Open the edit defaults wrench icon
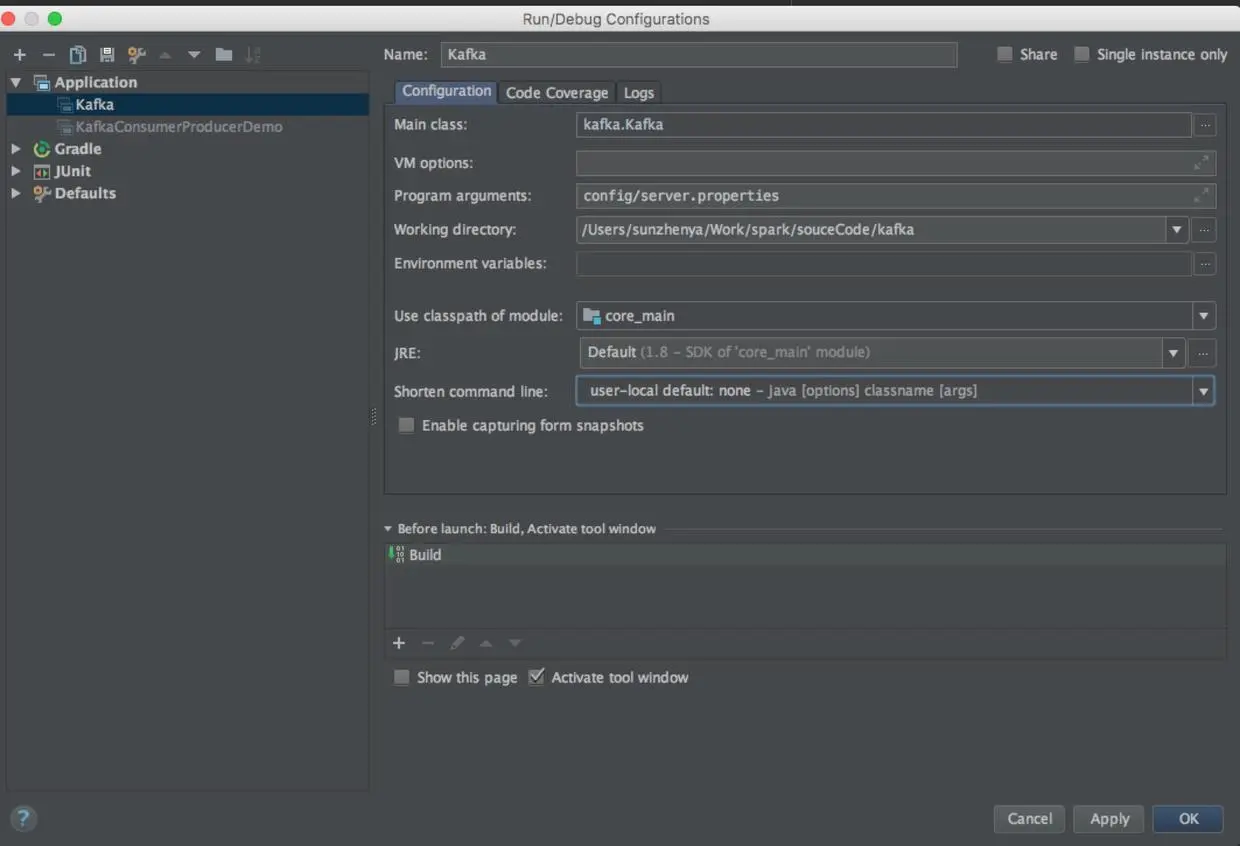 click(x=136, y=55)
